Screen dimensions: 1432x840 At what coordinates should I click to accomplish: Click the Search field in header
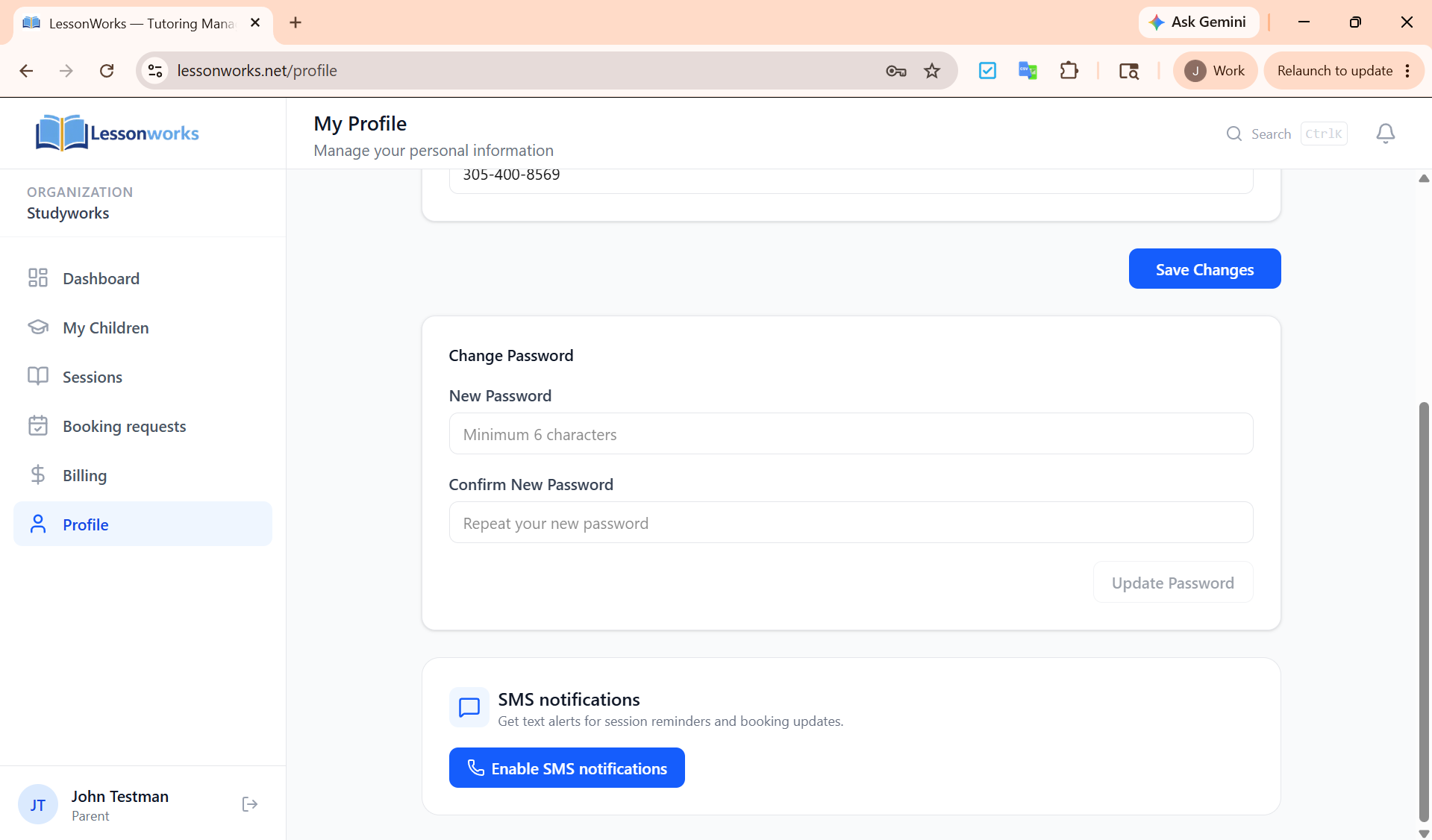(x=1286, y=134)
